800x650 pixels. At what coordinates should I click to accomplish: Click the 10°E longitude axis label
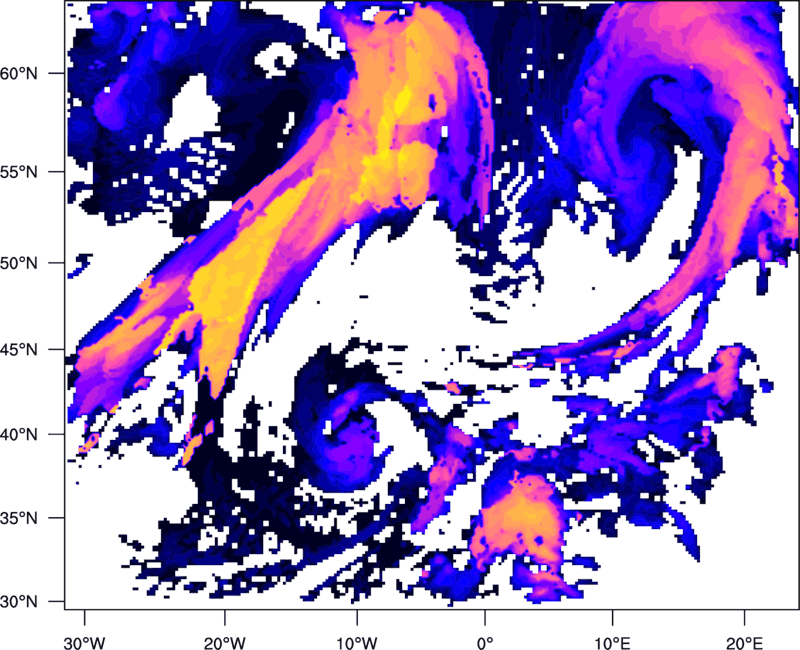tap(612, 643)
